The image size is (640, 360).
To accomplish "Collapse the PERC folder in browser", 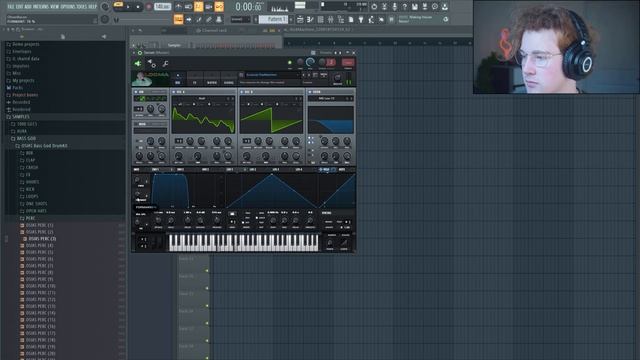I will [30, 218].
